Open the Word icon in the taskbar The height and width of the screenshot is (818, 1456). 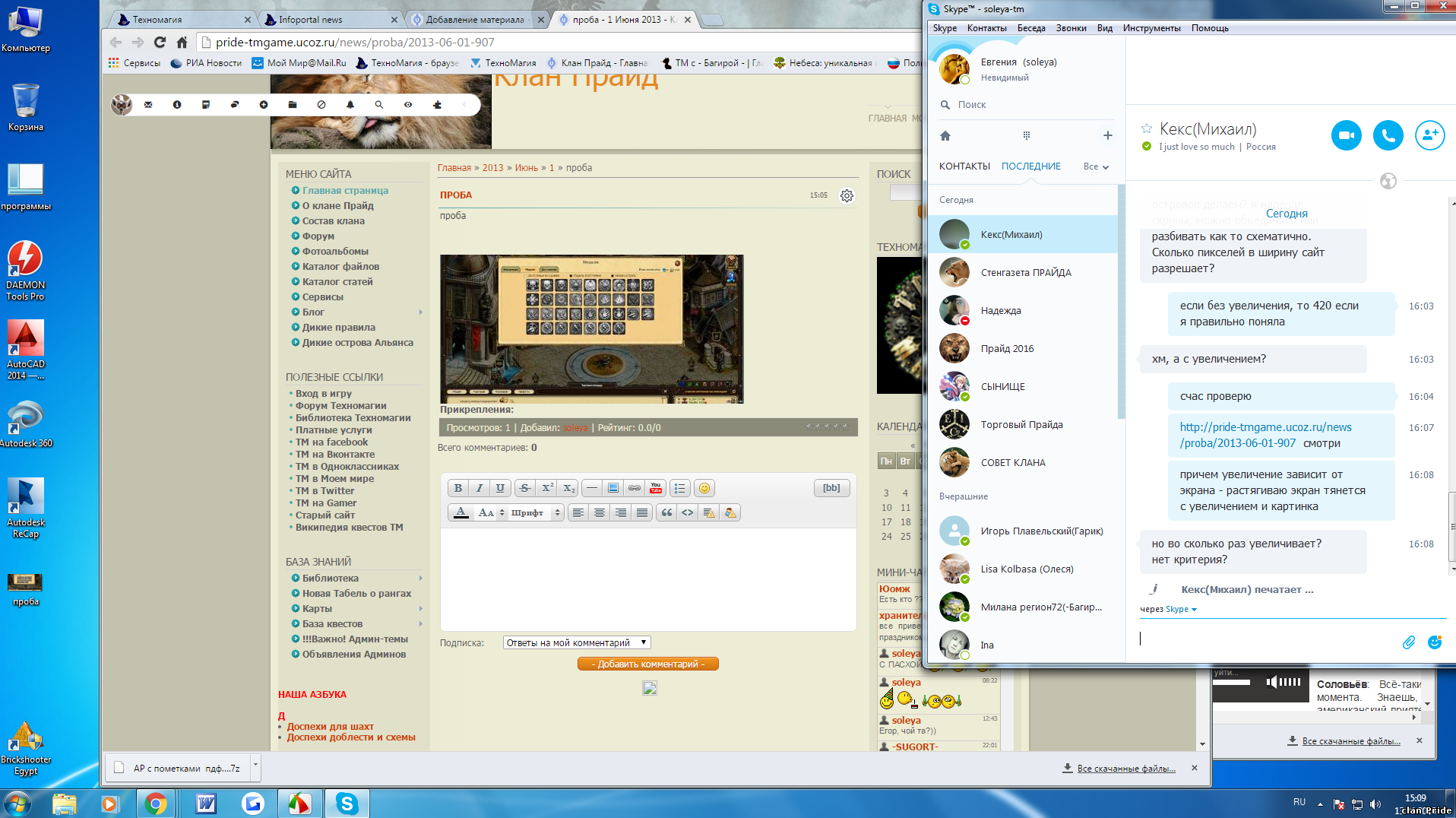pyautogui.click(x=206, y=804)
